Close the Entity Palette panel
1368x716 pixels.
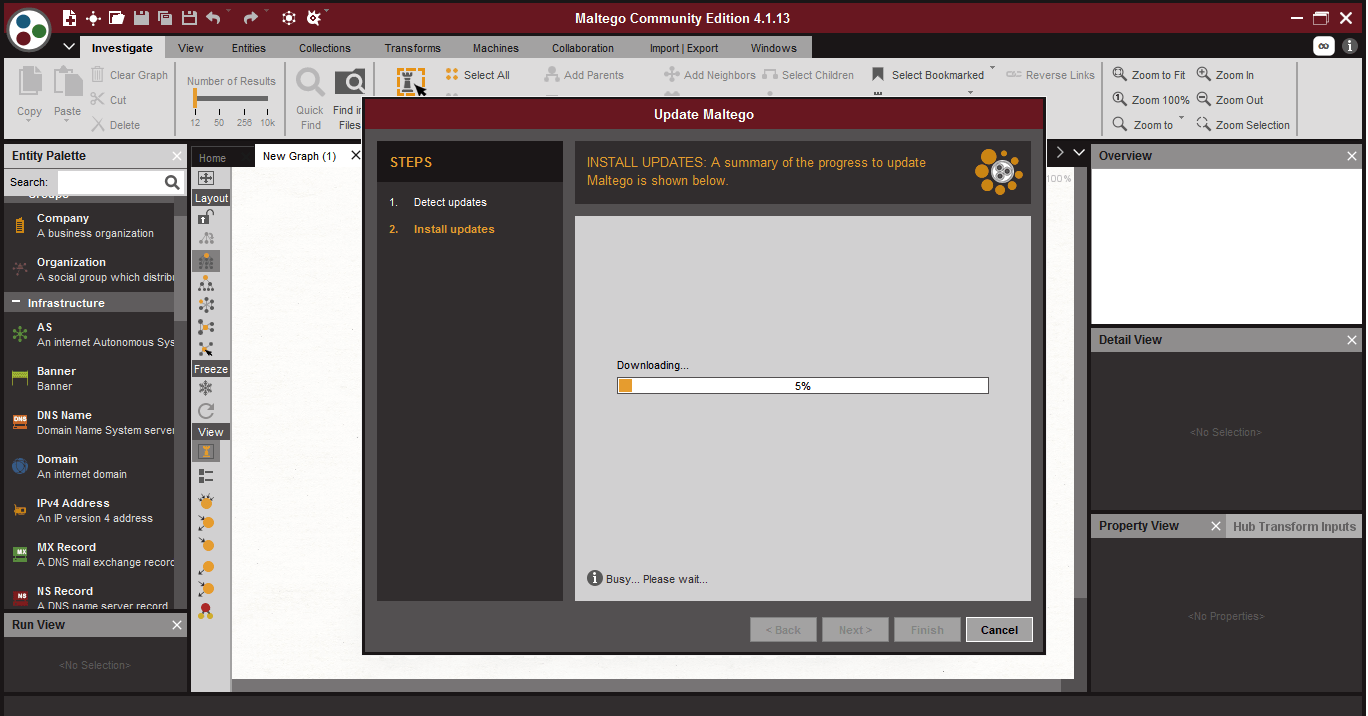pyautogui.click(x=177, y=156)
